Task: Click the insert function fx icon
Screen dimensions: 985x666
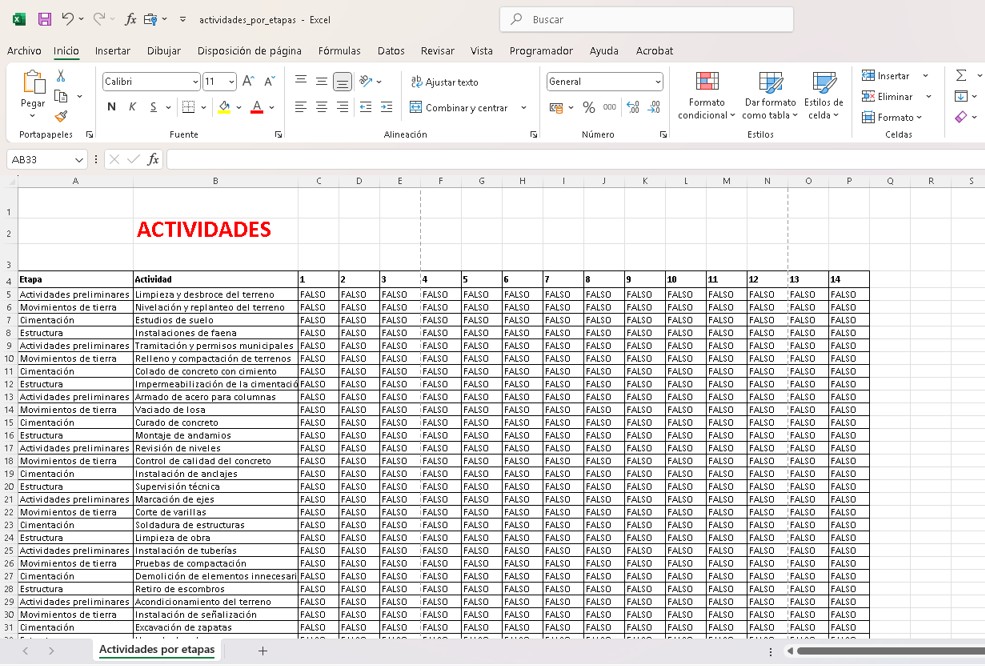Action: (153, 160)
